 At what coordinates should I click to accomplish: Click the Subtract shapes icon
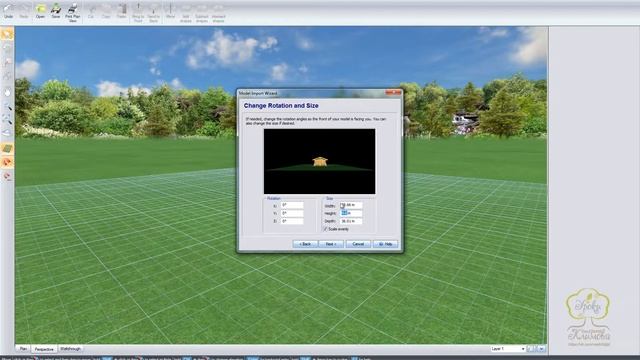(202, 12)
